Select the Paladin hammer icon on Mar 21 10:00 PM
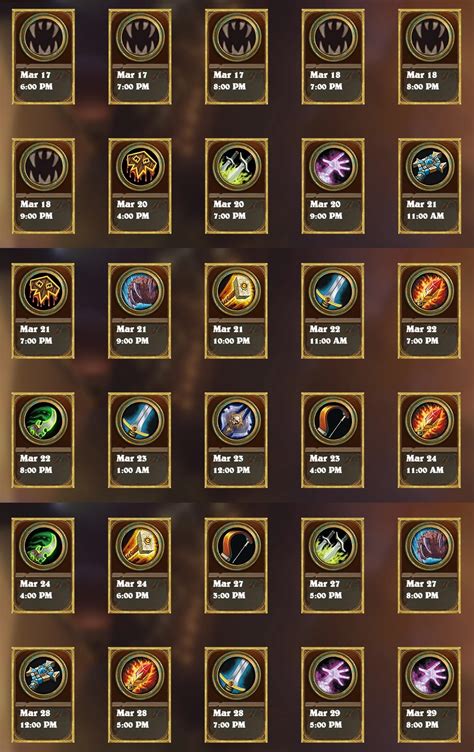 [x=237, y=292]
